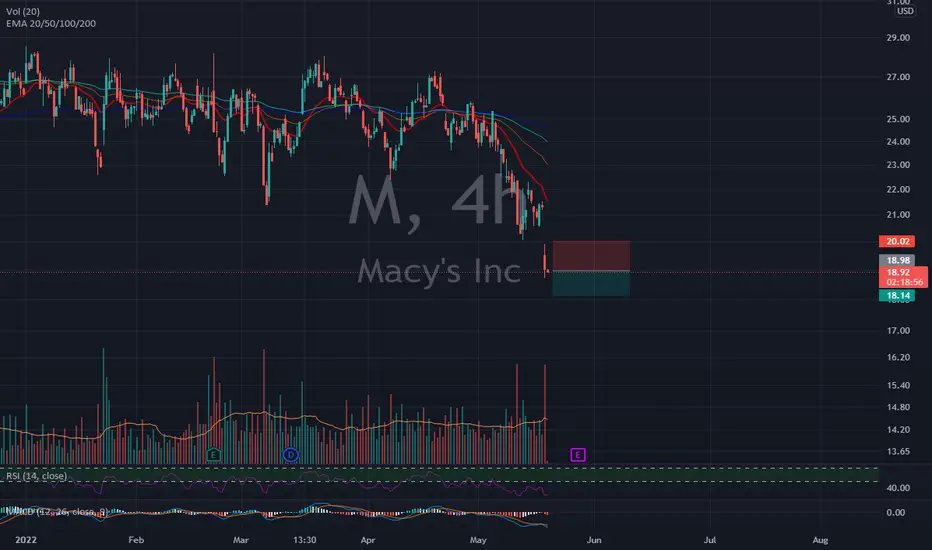This screenshot has height=550, width=932.
Task: Click the blue dividend D marker
Action: click(291, 455)
